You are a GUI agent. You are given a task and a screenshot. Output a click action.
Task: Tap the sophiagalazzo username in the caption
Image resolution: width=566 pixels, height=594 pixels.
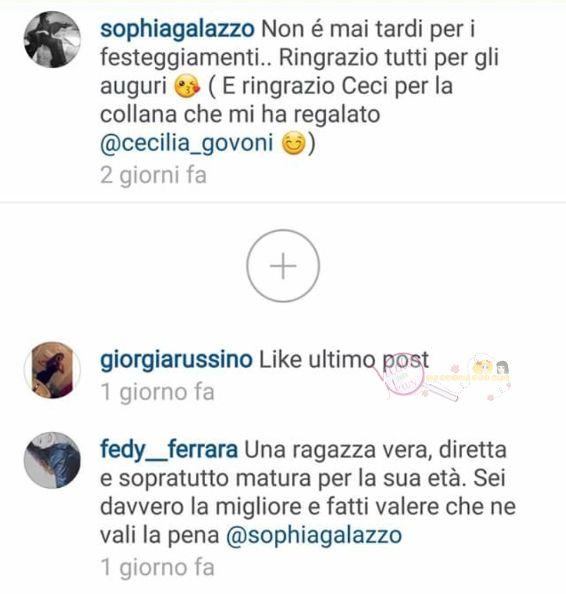coord(177,29)
